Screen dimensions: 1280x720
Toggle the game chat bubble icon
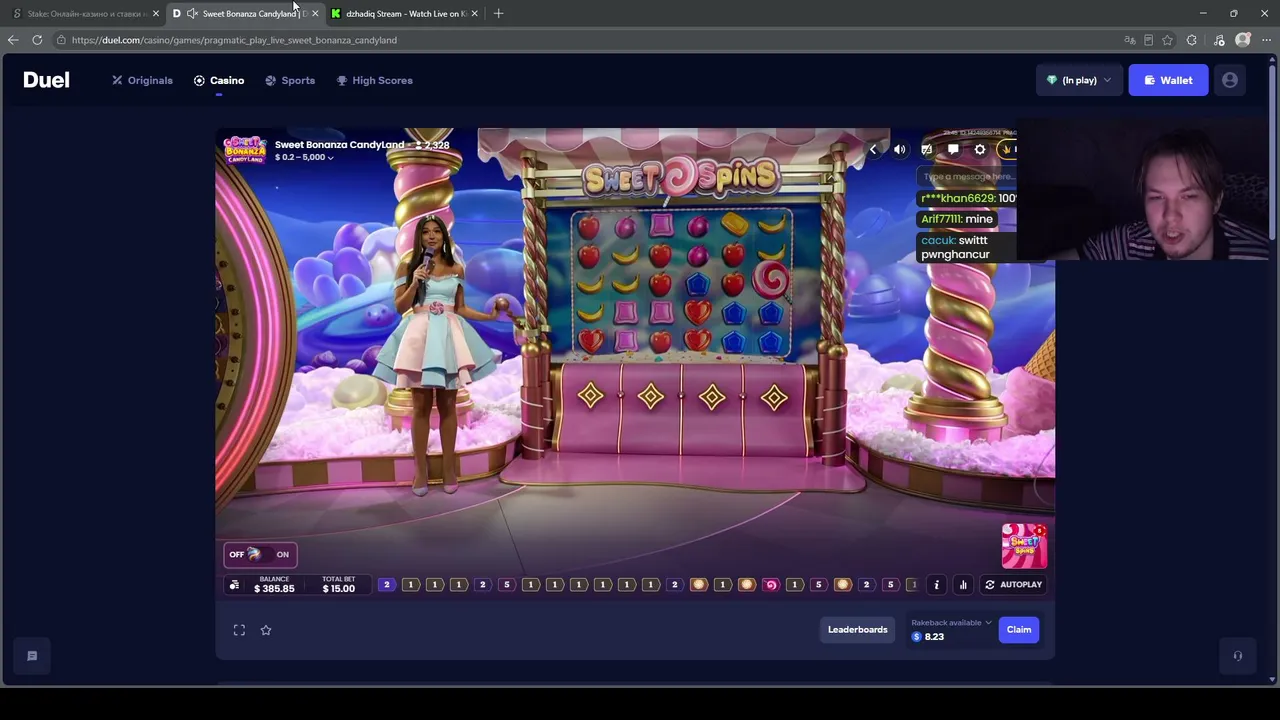pyautogui.click(x=953, y=149)
